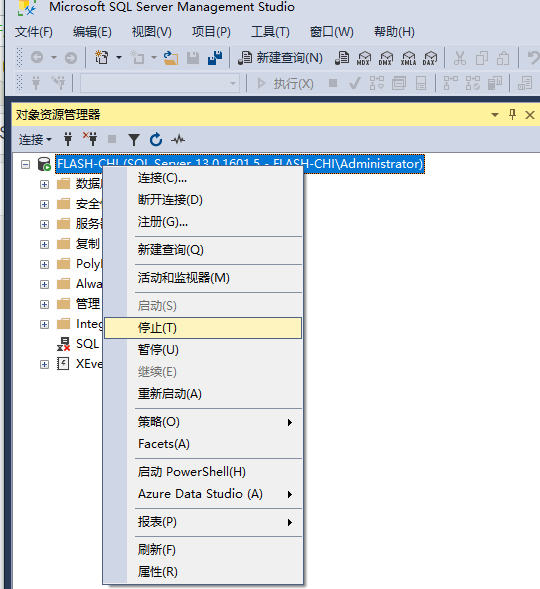Click the XMLA query icon
Screen dimensions: 540x589
pos(408,58)
